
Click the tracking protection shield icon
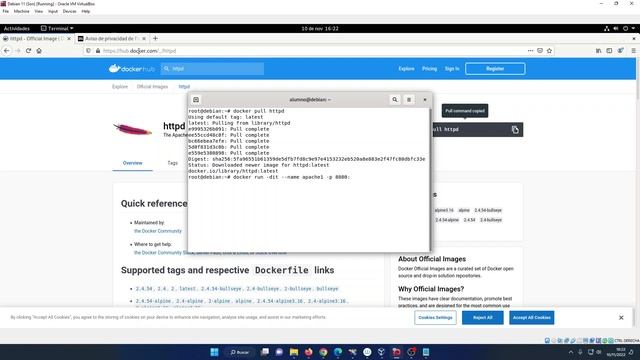pyautogui.click(x=88, y=51)
